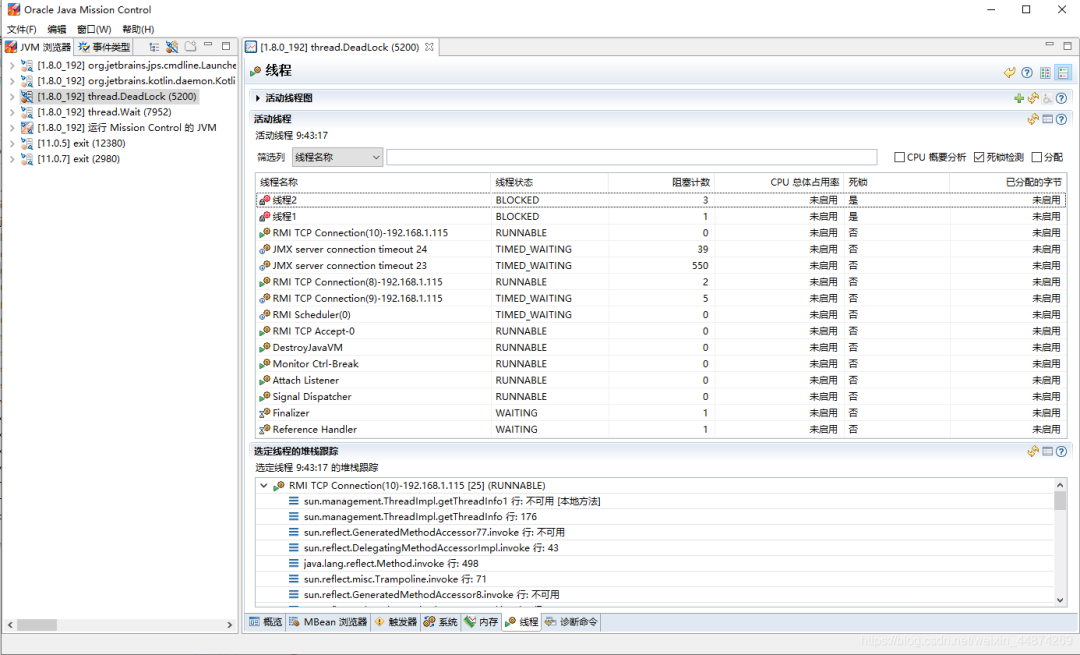
Task: Click table settings icon in 活动线程 section
Action: [1048, 119]
